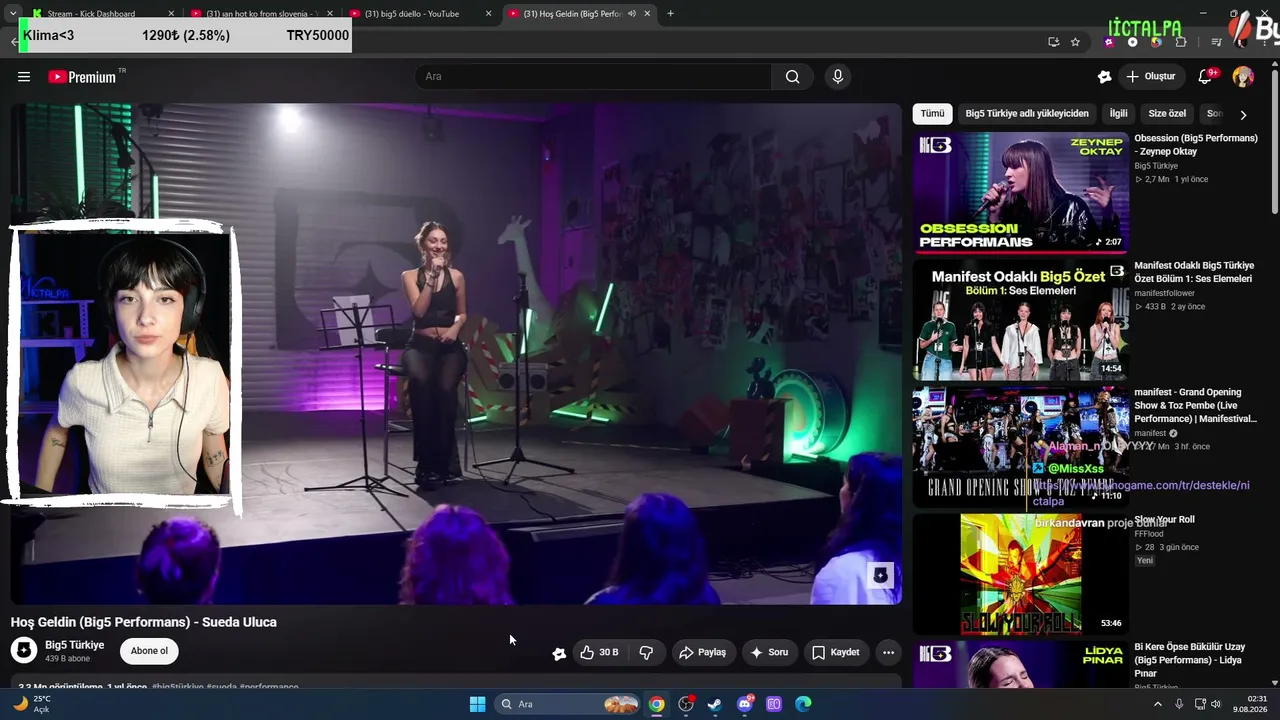The height and width of the screenshot is (720, 1280).
Task: Click the Kaydet save button
Action: (x=836, y=653)
